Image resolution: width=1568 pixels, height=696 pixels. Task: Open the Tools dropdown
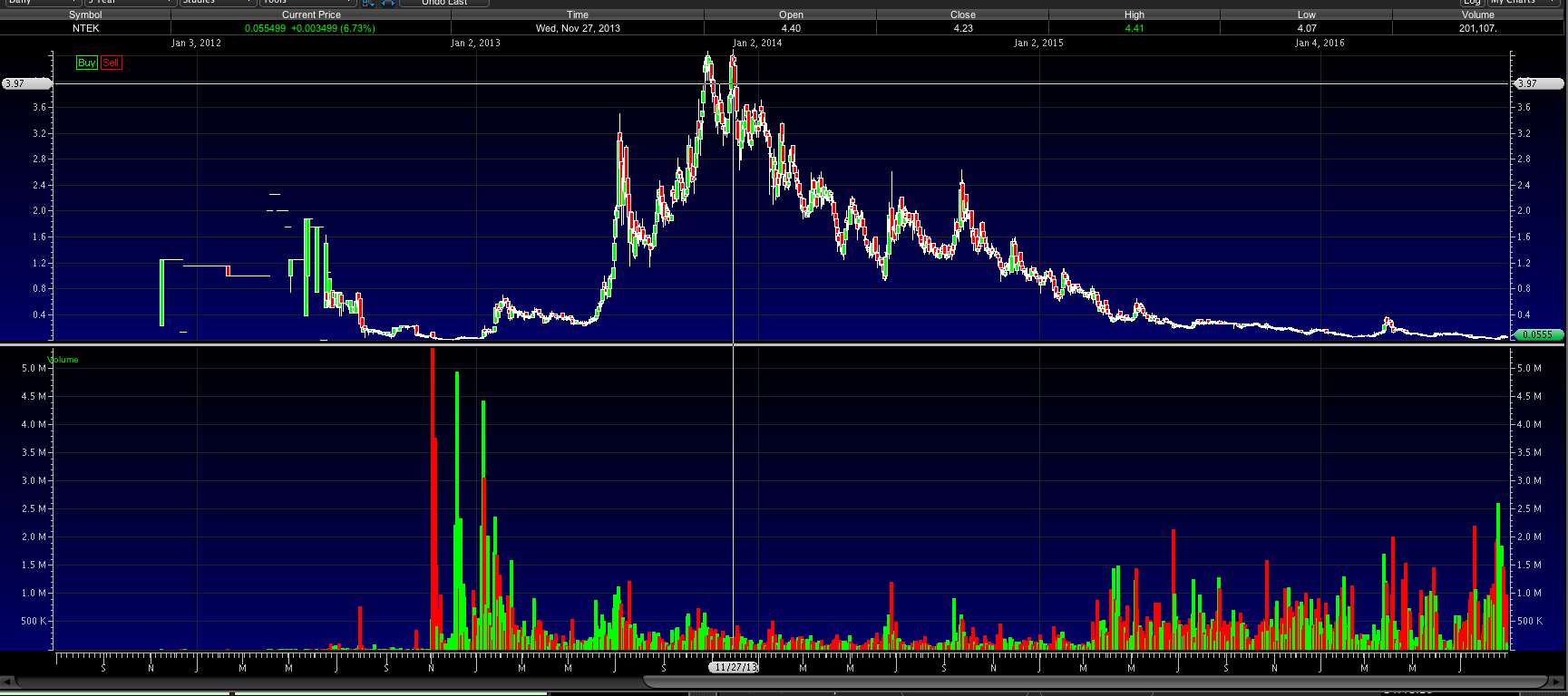[x=307, y=3]
